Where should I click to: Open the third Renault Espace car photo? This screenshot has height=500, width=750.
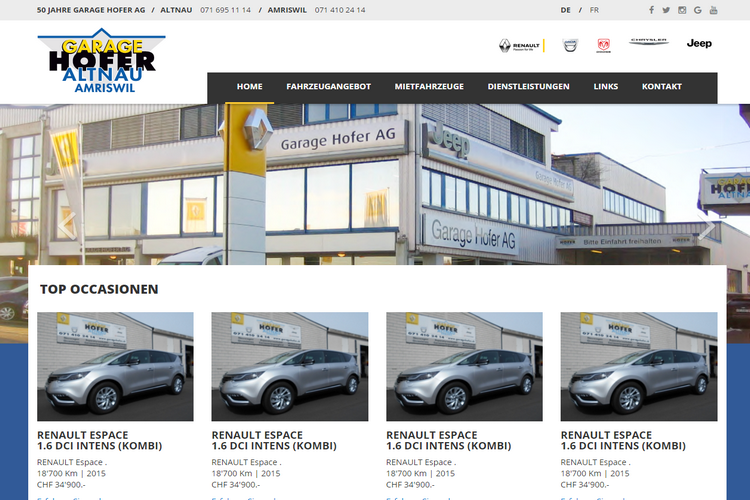[x=464, y=367]
